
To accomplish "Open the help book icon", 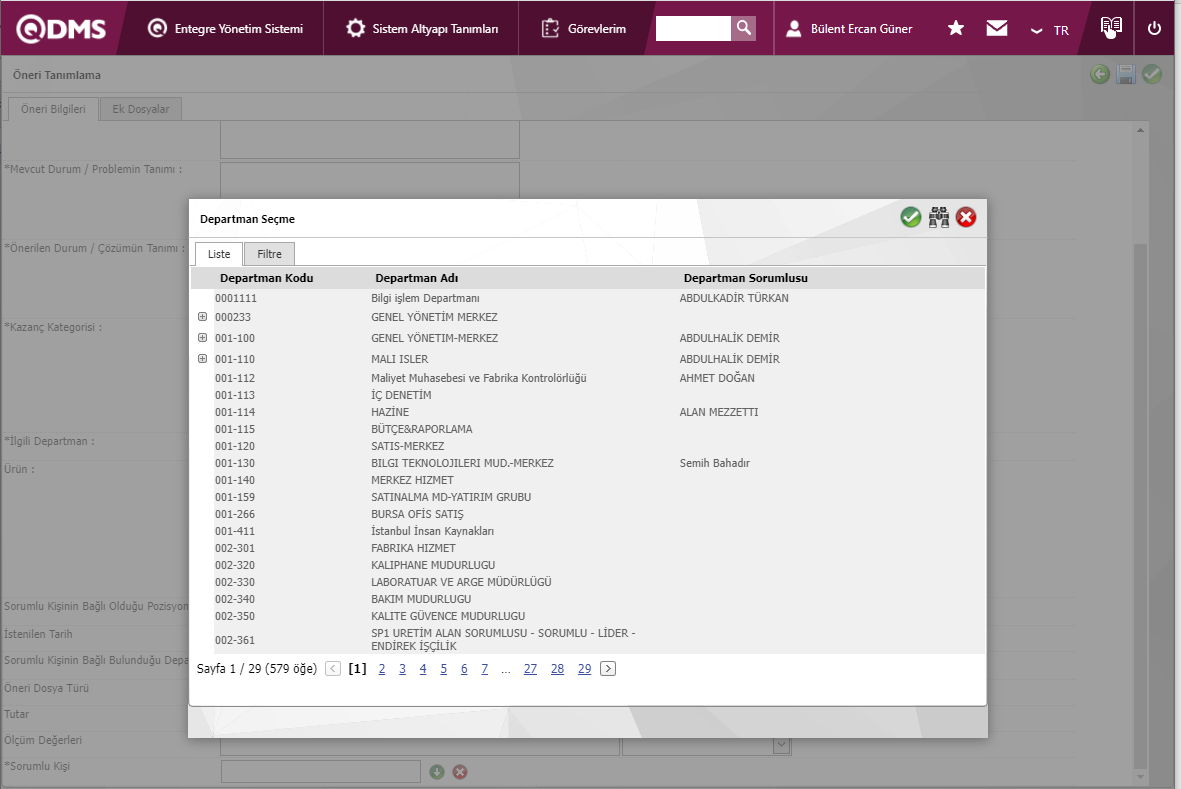I will [x=1110, y=28].
